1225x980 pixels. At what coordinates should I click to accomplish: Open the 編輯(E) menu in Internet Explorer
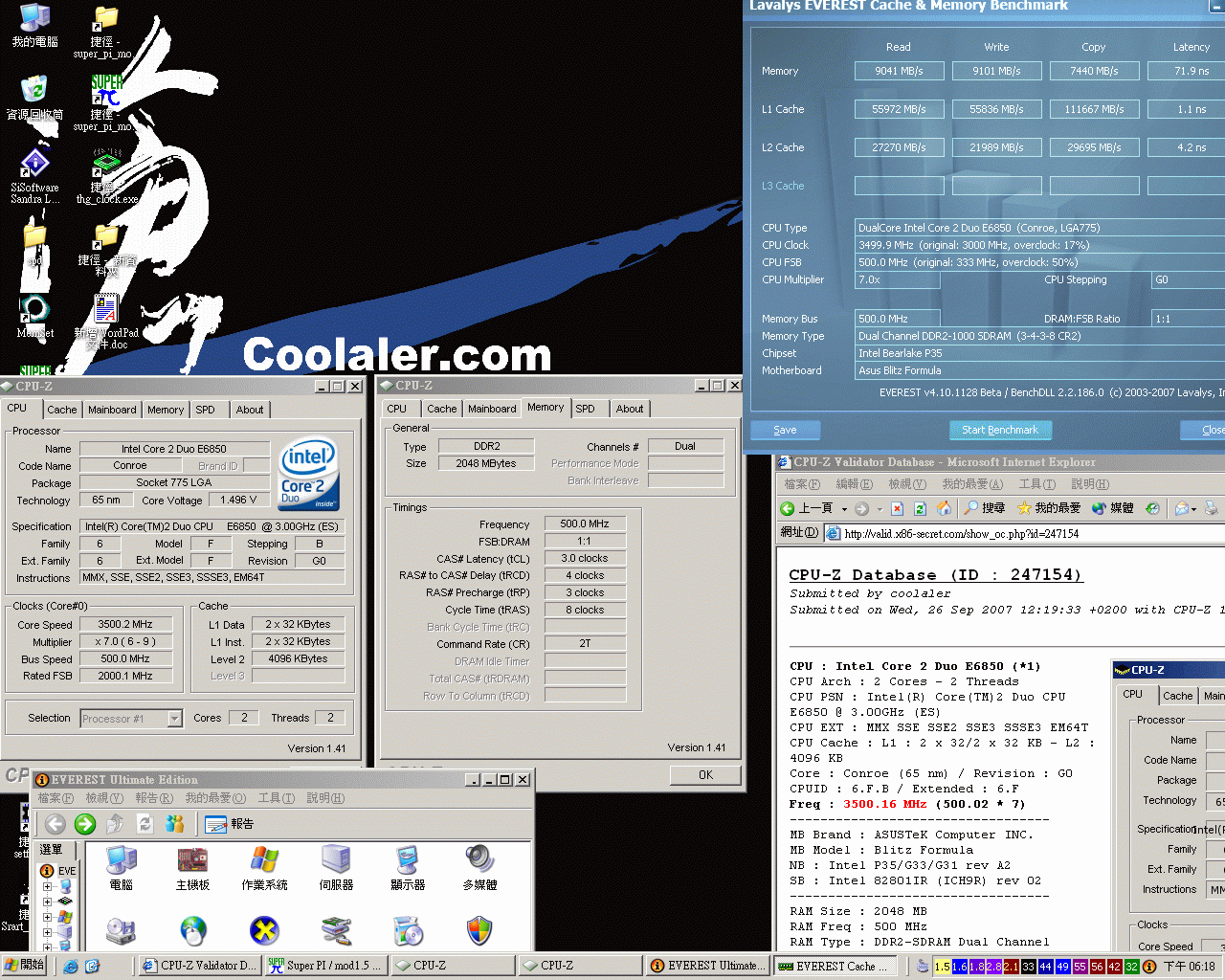click(x=854, y=484)
